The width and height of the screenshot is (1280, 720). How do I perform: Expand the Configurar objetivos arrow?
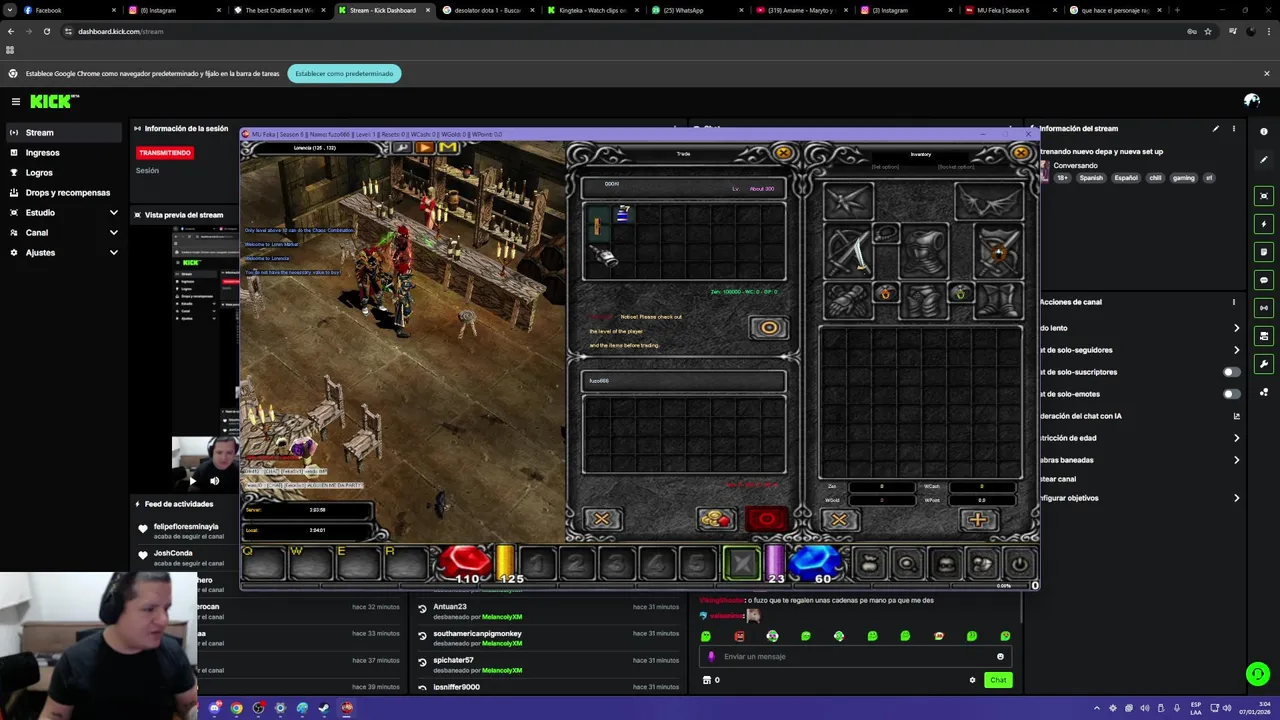point(1236,498)
